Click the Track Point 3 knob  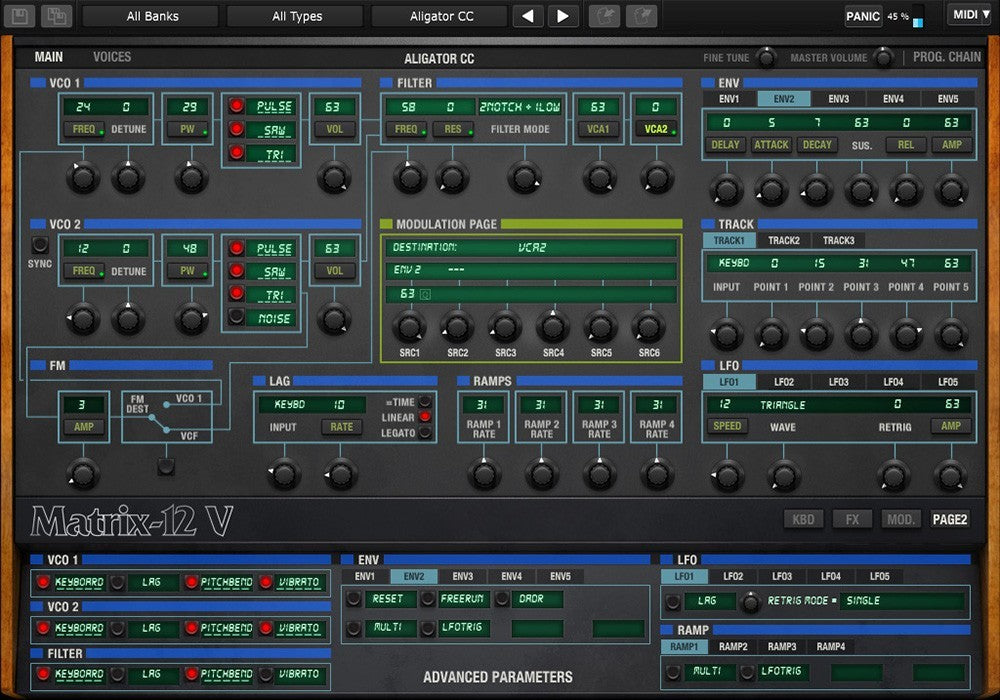(x=861, y=333)
